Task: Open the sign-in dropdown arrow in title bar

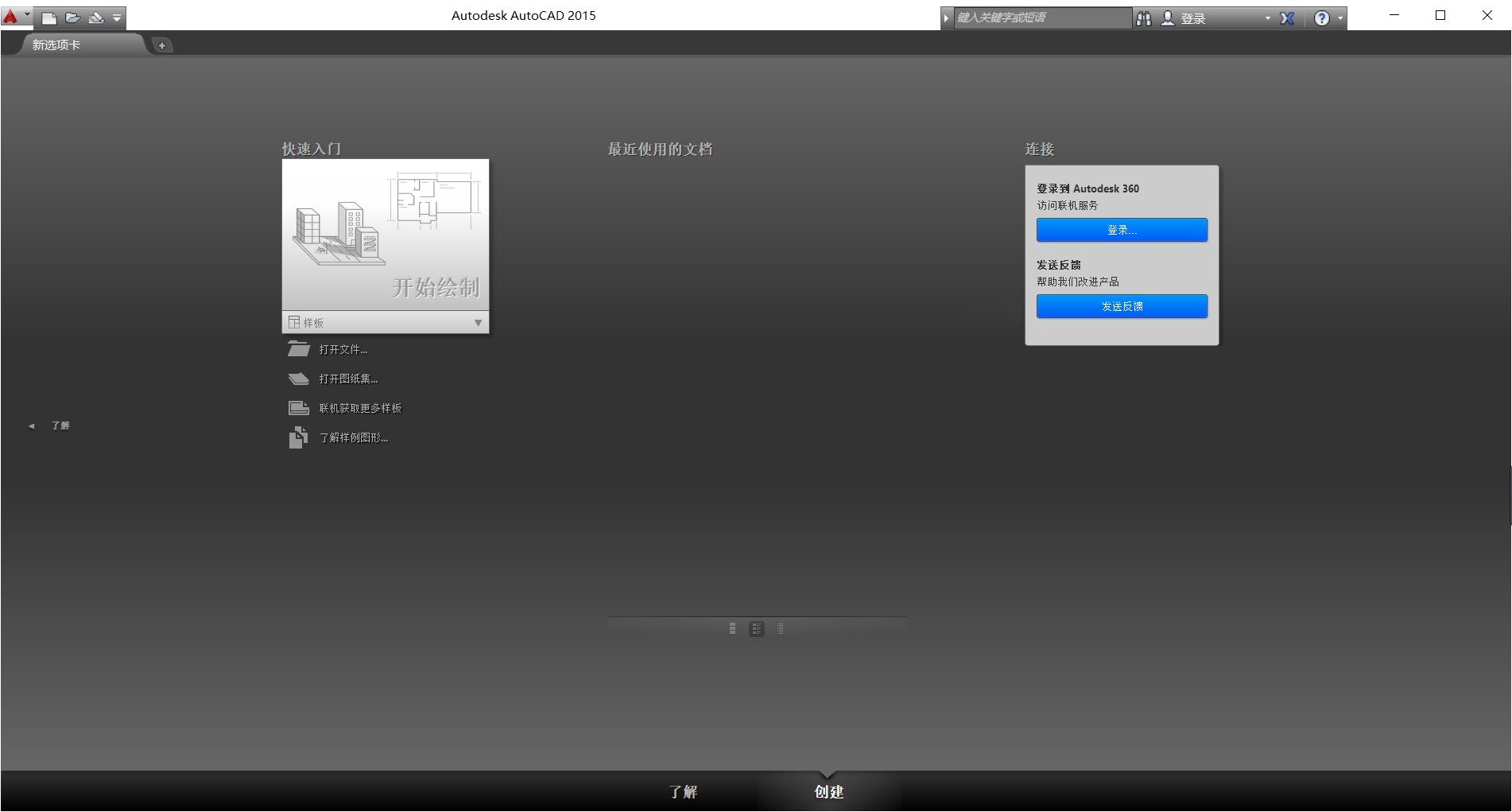Action: (x=1268, y=18)
